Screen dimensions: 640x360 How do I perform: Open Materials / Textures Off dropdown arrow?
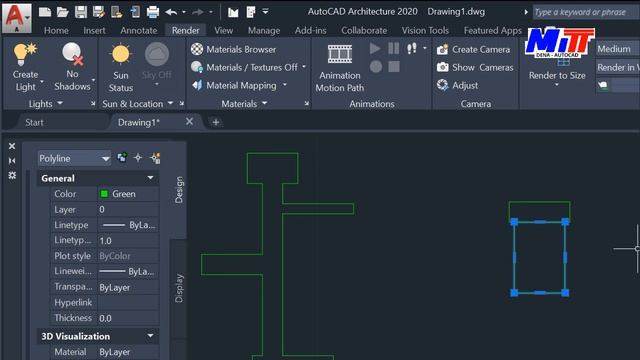pos(304,67)
